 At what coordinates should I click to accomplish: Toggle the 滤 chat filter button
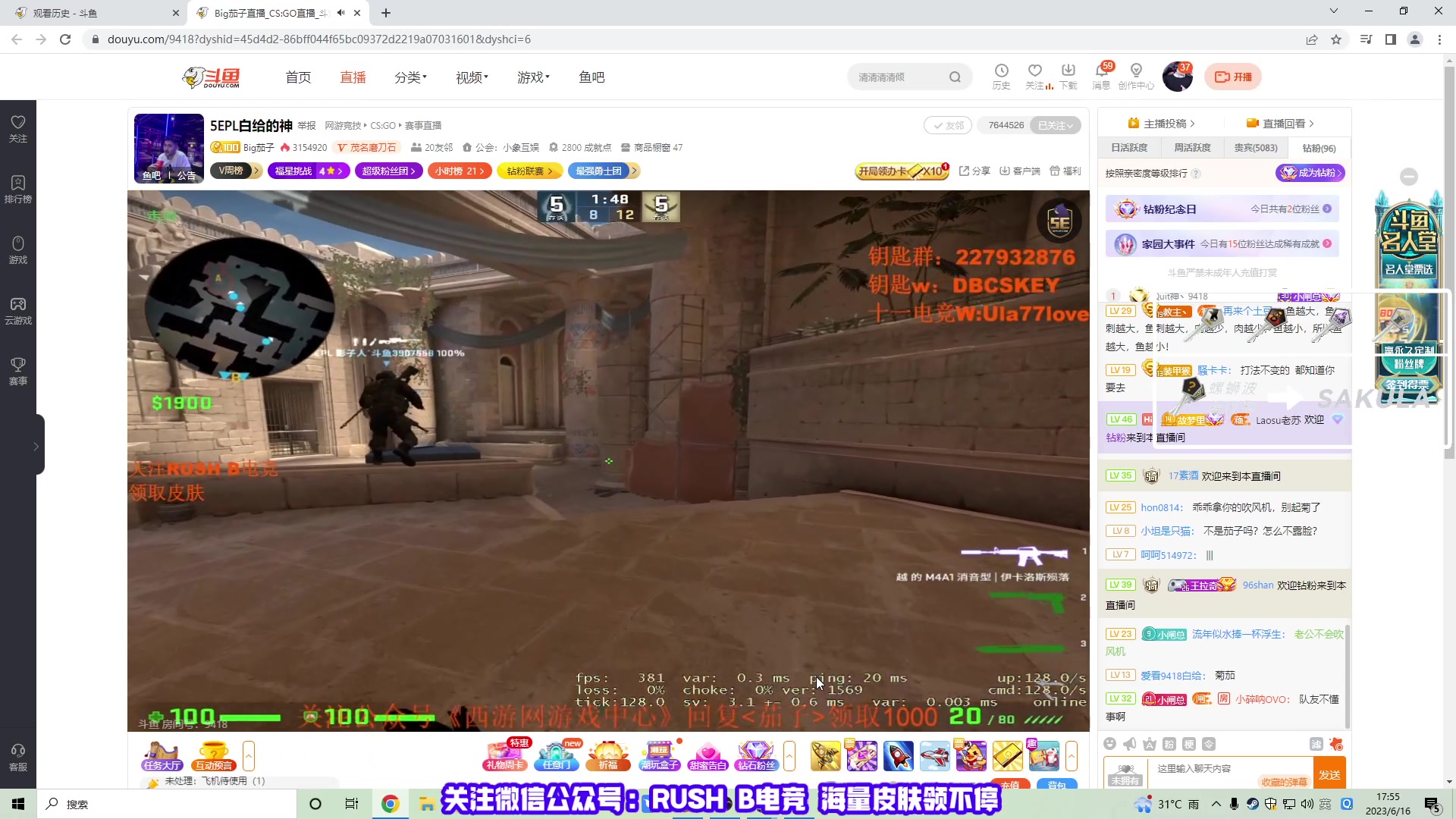click(1316, 744)
